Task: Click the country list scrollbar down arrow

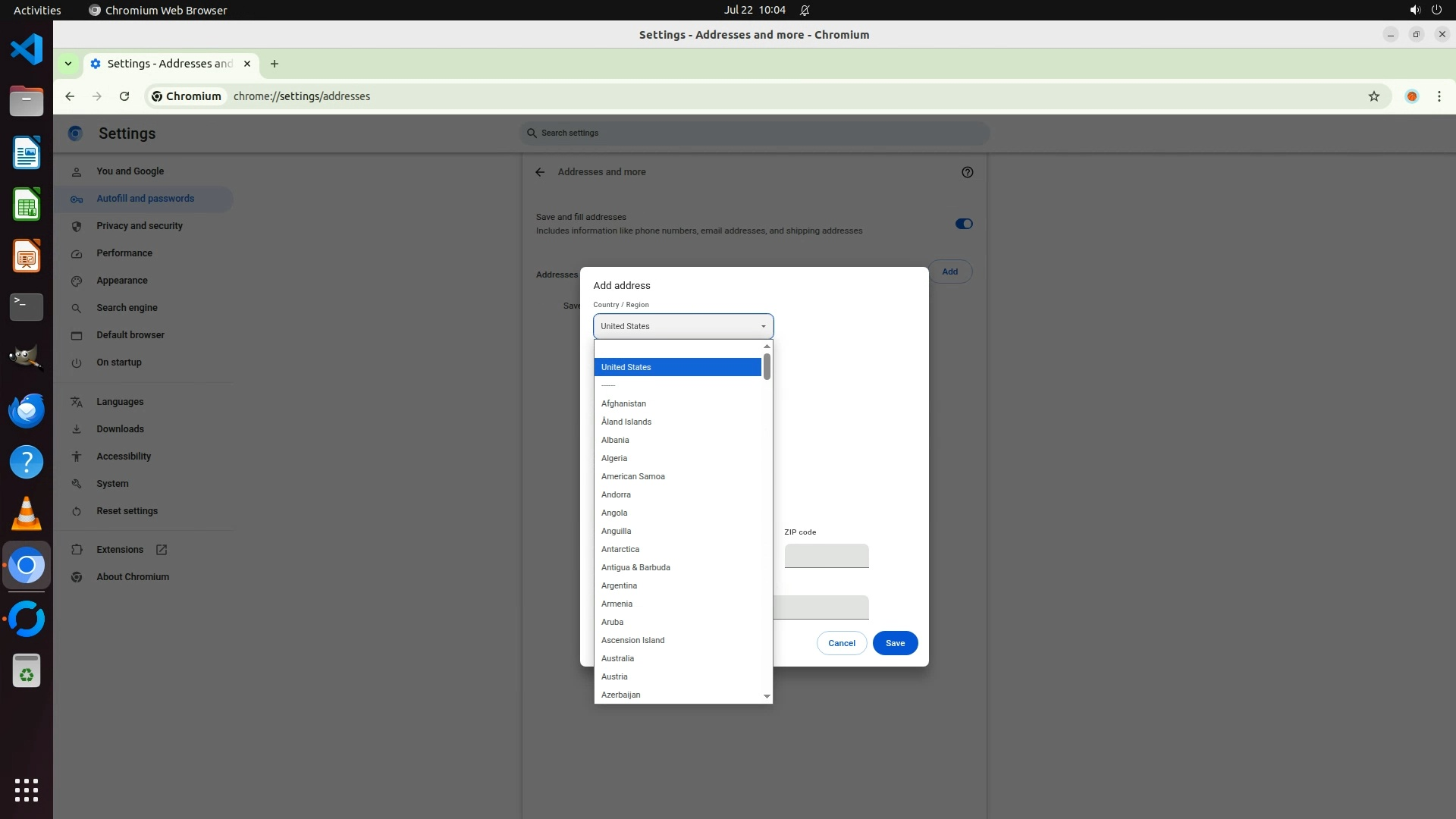Action: click(x=767, y=696)
